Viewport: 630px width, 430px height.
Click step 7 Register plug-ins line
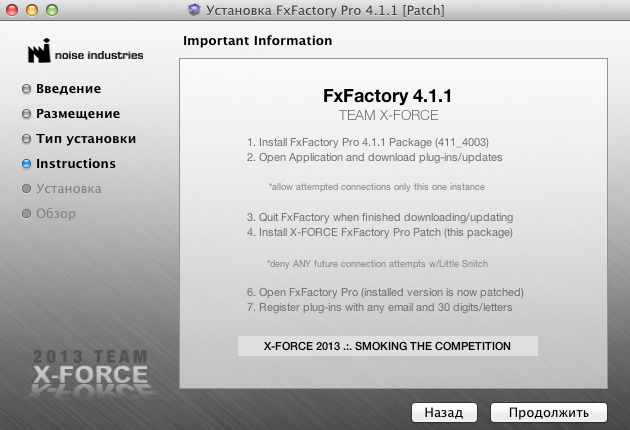(379, 307)
